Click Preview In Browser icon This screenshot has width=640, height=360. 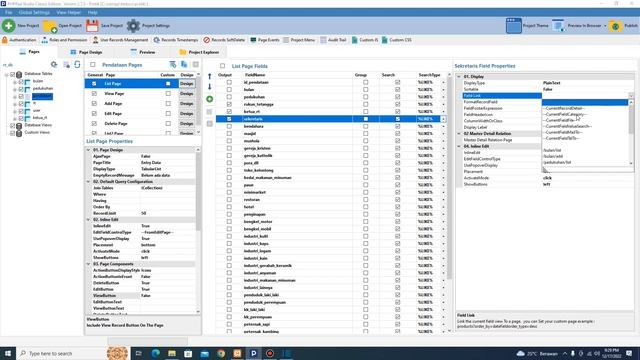(x=558, y=26)
